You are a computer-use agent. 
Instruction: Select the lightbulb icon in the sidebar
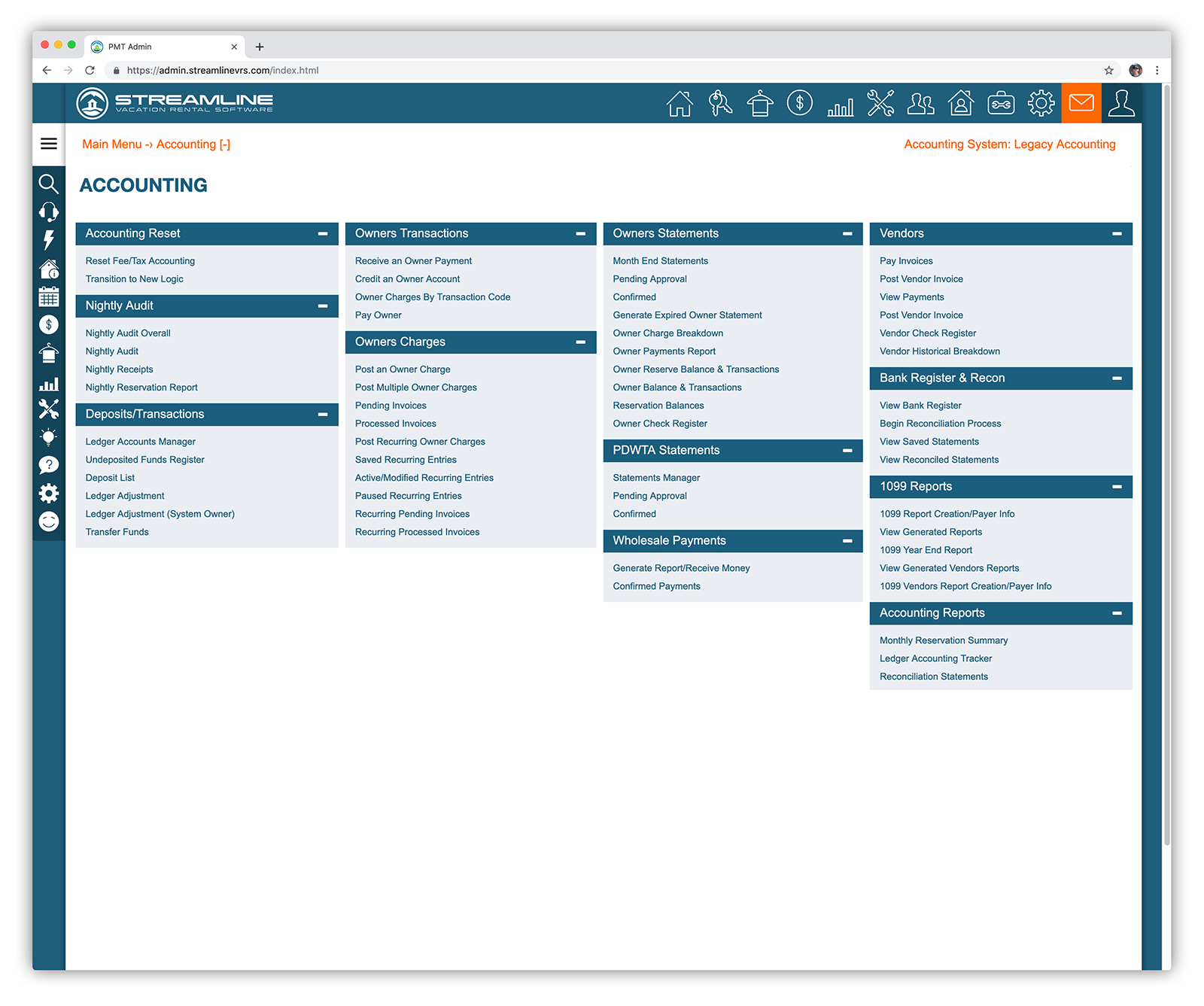(x=48, y=436)
